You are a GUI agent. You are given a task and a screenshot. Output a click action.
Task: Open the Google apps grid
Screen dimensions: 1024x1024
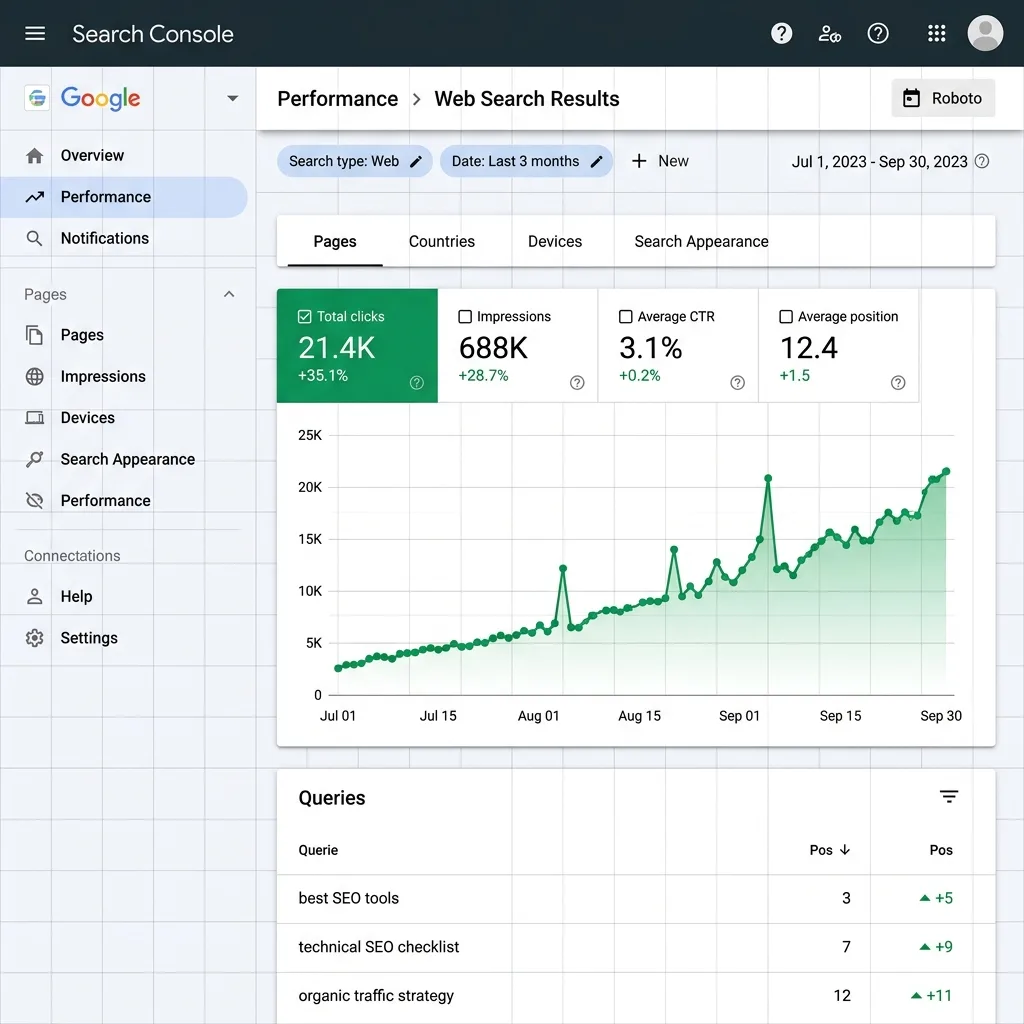pyautogui.click(x=936, y=33)
